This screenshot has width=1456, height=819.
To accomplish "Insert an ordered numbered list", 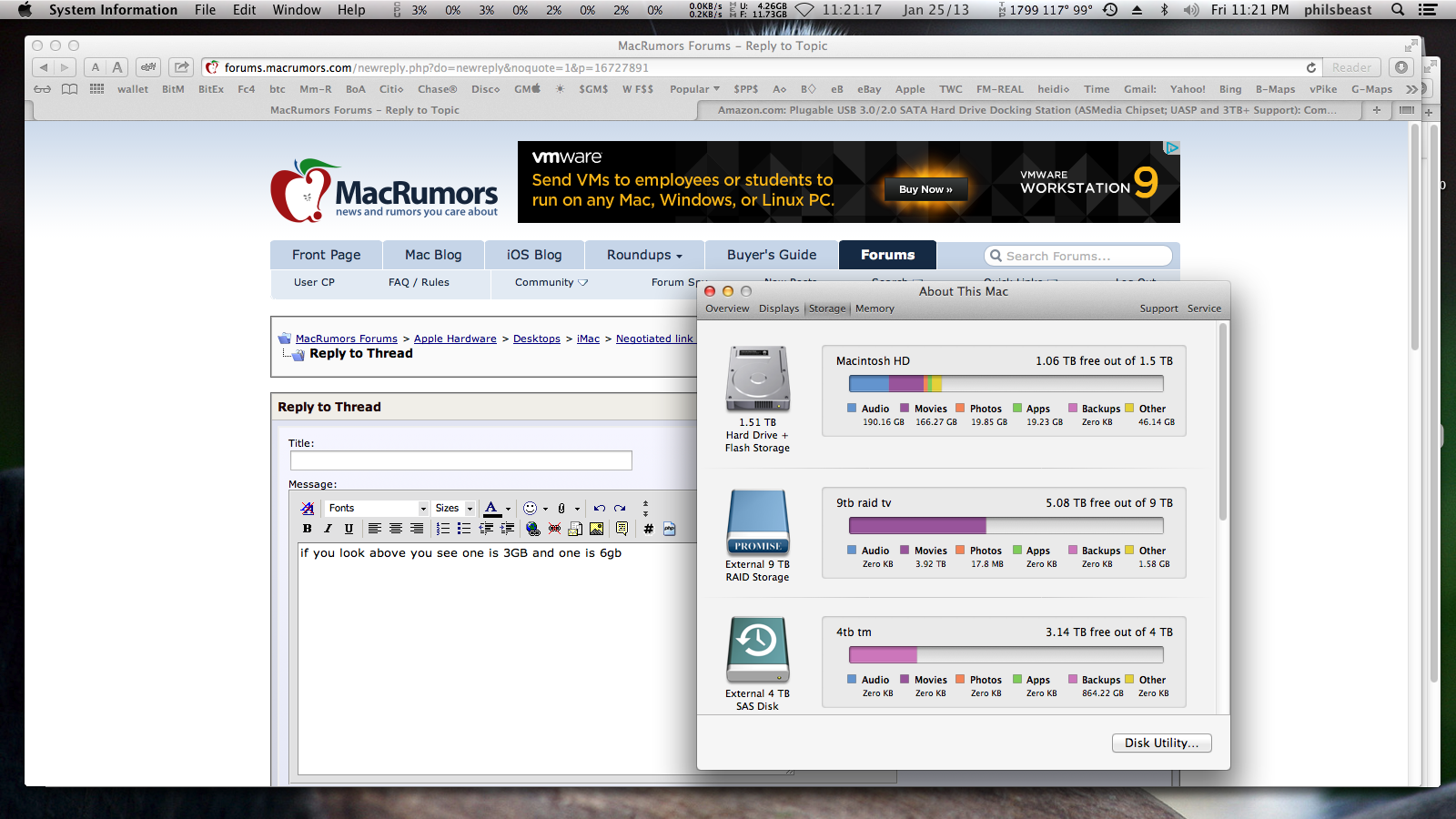I will [x=443, y=529].
